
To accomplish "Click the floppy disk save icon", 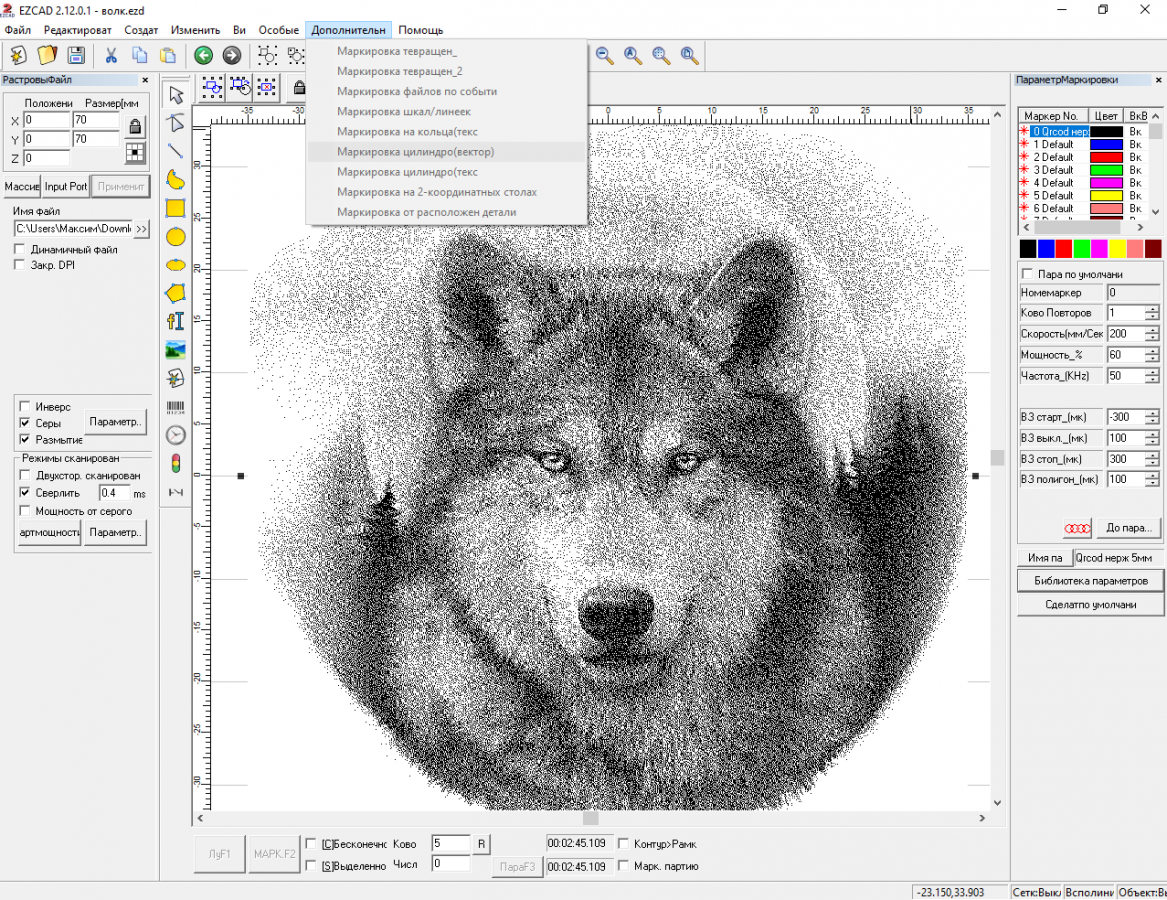I will click(76, 56).
